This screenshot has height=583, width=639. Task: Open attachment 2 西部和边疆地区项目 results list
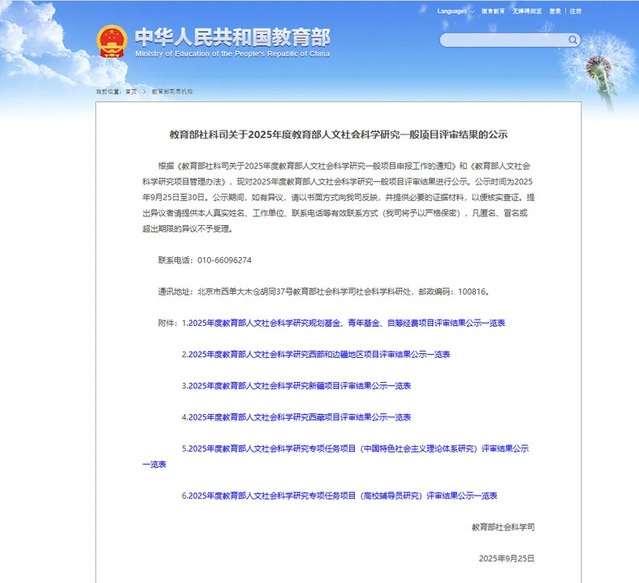[315, 354]
